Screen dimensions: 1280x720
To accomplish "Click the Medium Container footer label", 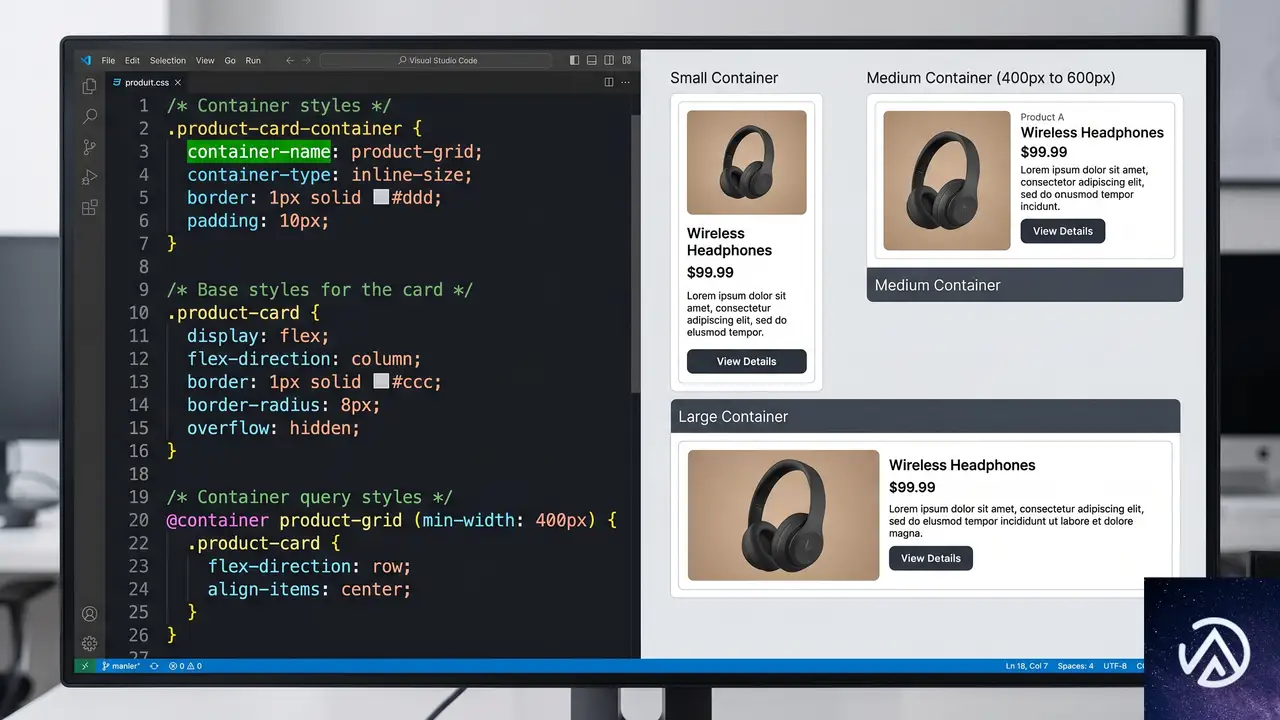I will coord(937,285).
